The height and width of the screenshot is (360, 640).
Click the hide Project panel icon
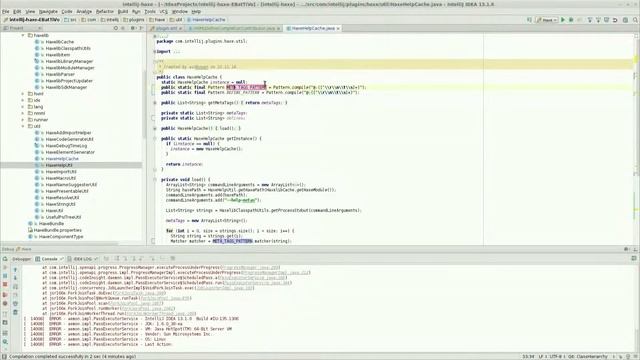pyautogui.click(x=141, y=28)
